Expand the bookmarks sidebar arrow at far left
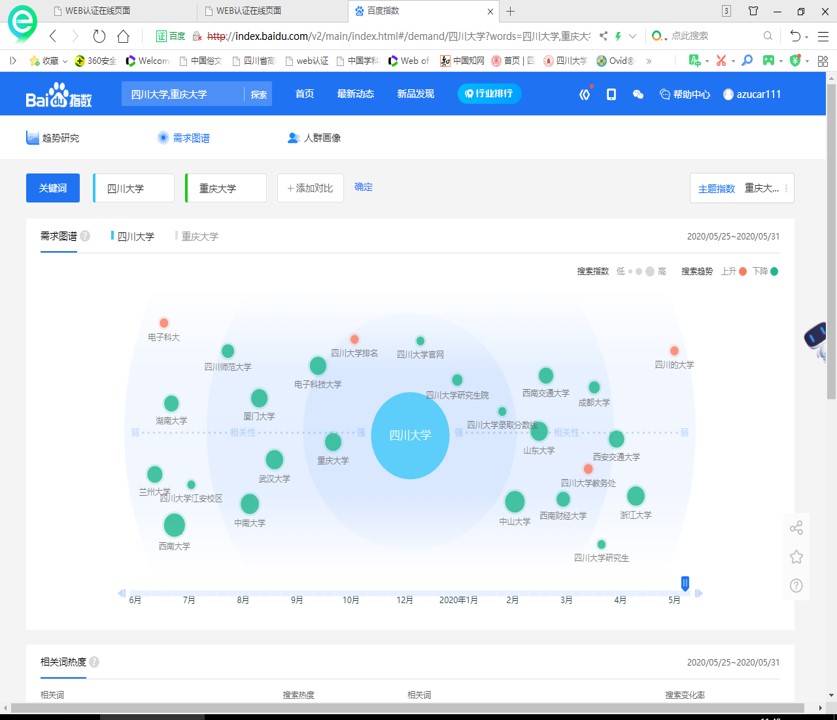The height and width of the screenshot is (720, 837). click(x=13, y=61)
